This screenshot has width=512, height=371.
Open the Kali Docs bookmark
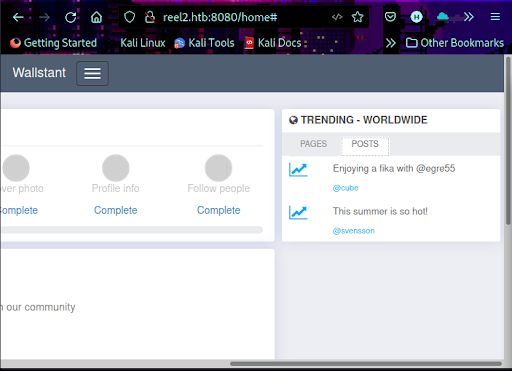(273, 43)
